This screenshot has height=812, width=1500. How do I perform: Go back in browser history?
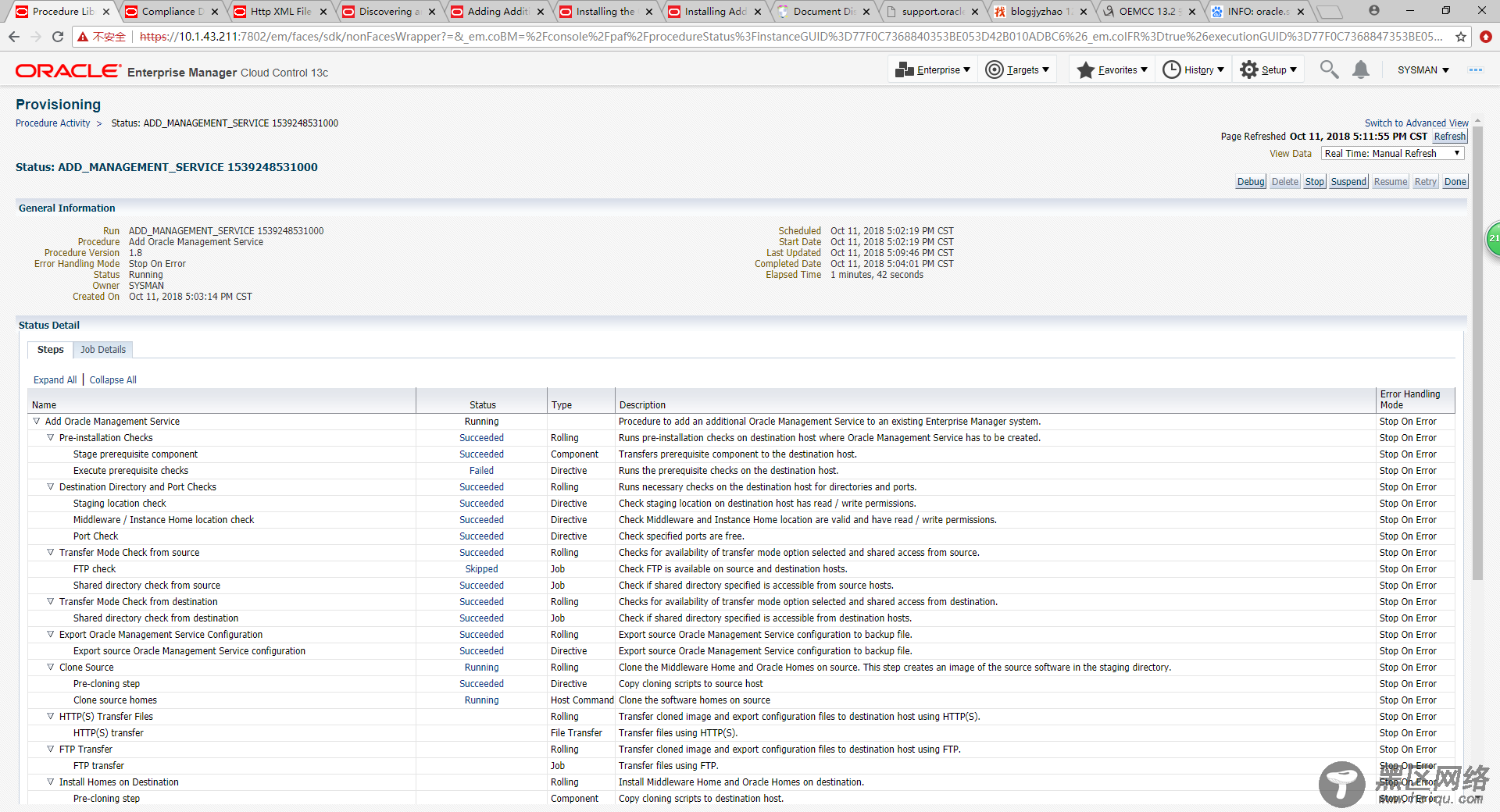(x=14, y=37)
